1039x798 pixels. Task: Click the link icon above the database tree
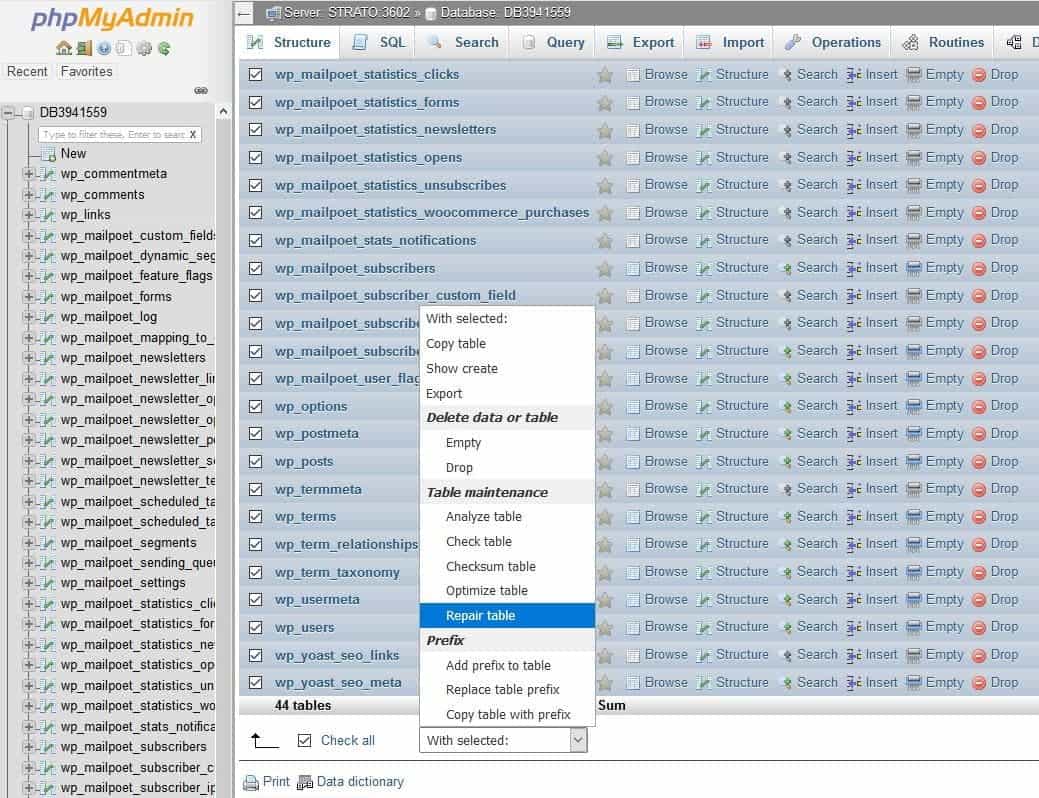pos(201,90)
